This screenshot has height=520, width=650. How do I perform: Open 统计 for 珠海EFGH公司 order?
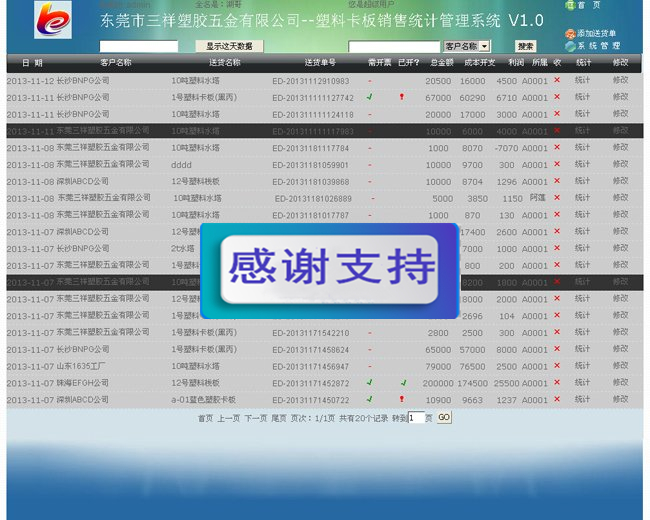[582, 382]
